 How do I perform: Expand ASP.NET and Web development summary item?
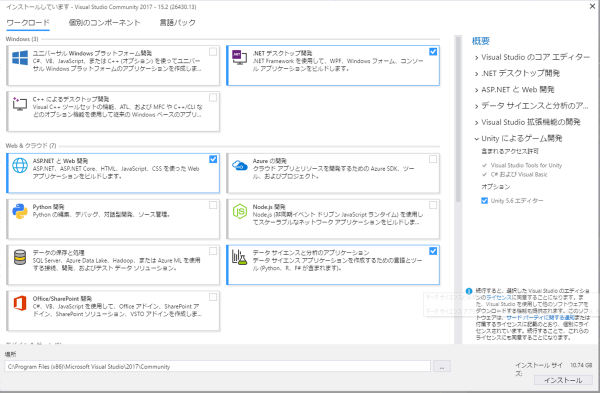coord(476,90)
